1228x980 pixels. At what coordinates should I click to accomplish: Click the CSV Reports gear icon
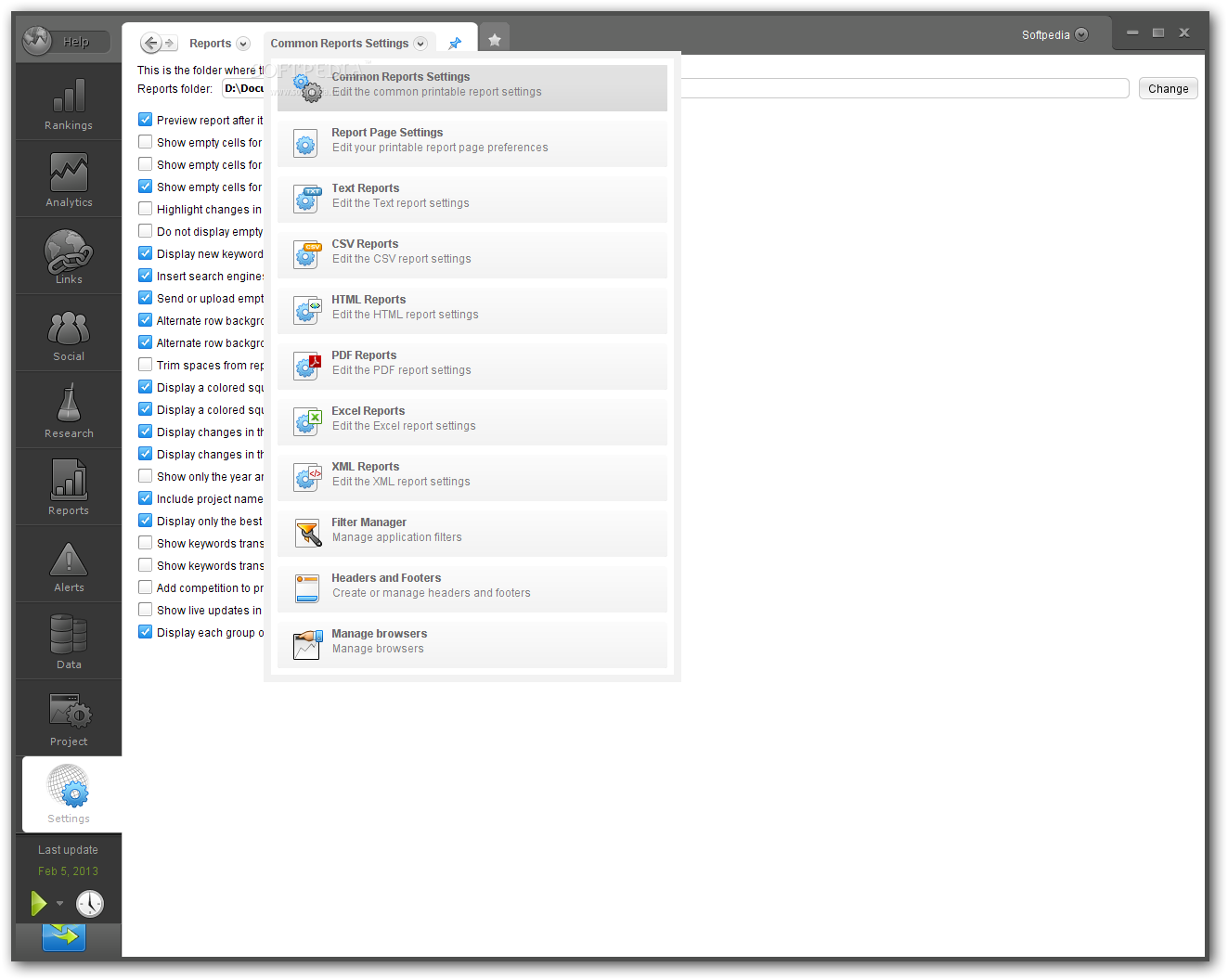307,253
